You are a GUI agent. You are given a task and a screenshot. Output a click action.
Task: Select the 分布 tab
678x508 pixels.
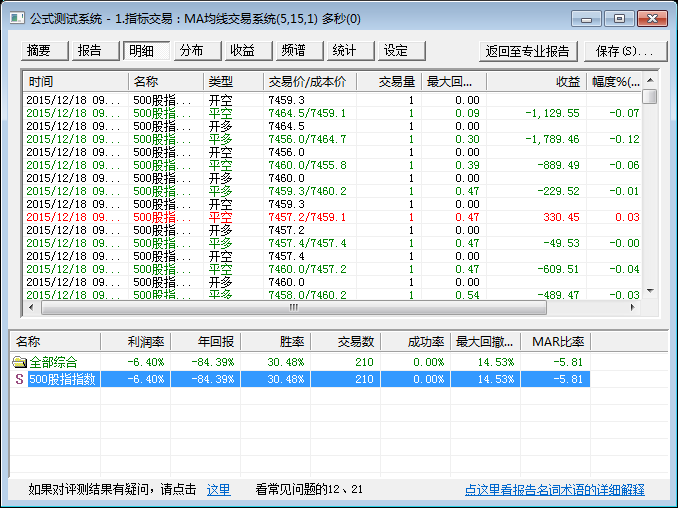(x=191, y=51)
